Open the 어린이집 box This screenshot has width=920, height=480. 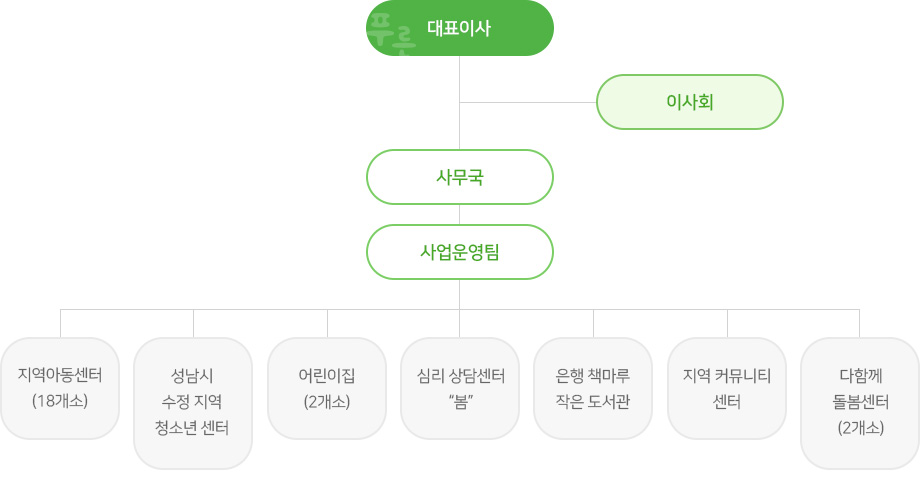pyautogui.click(x=327, y=388)
